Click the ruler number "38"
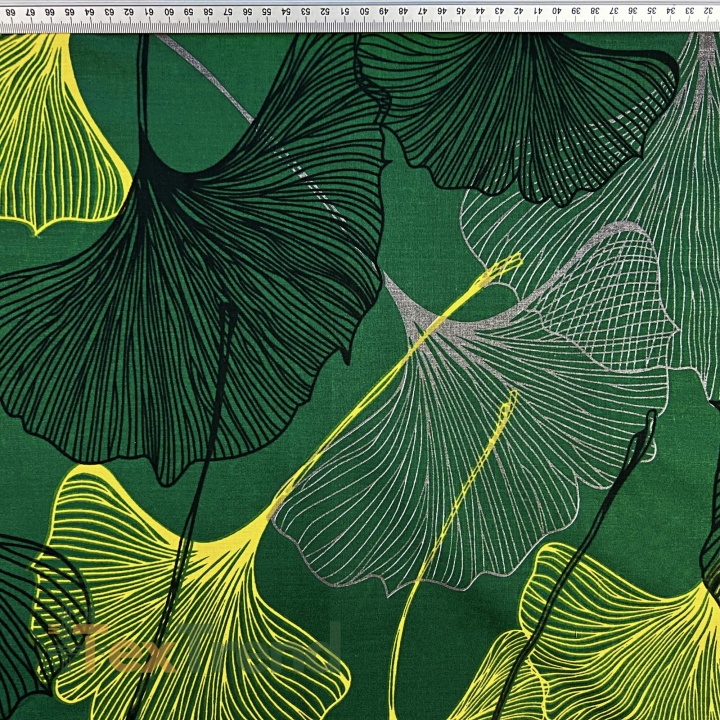 (x=595, y=10)
